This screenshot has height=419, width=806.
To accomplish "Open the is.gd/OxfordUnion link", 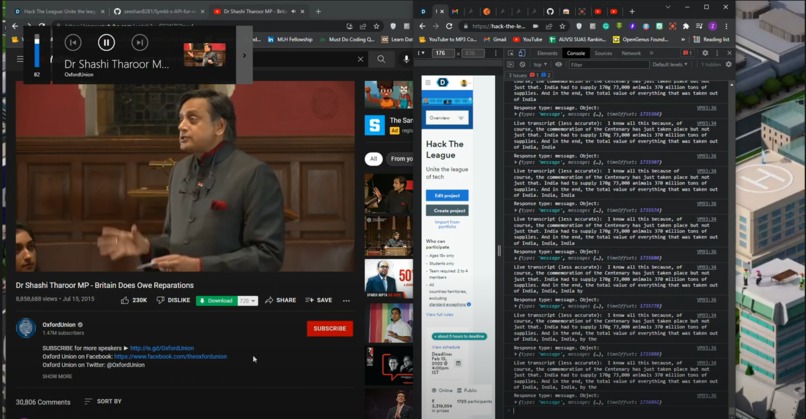I will [x=162, y=348].
